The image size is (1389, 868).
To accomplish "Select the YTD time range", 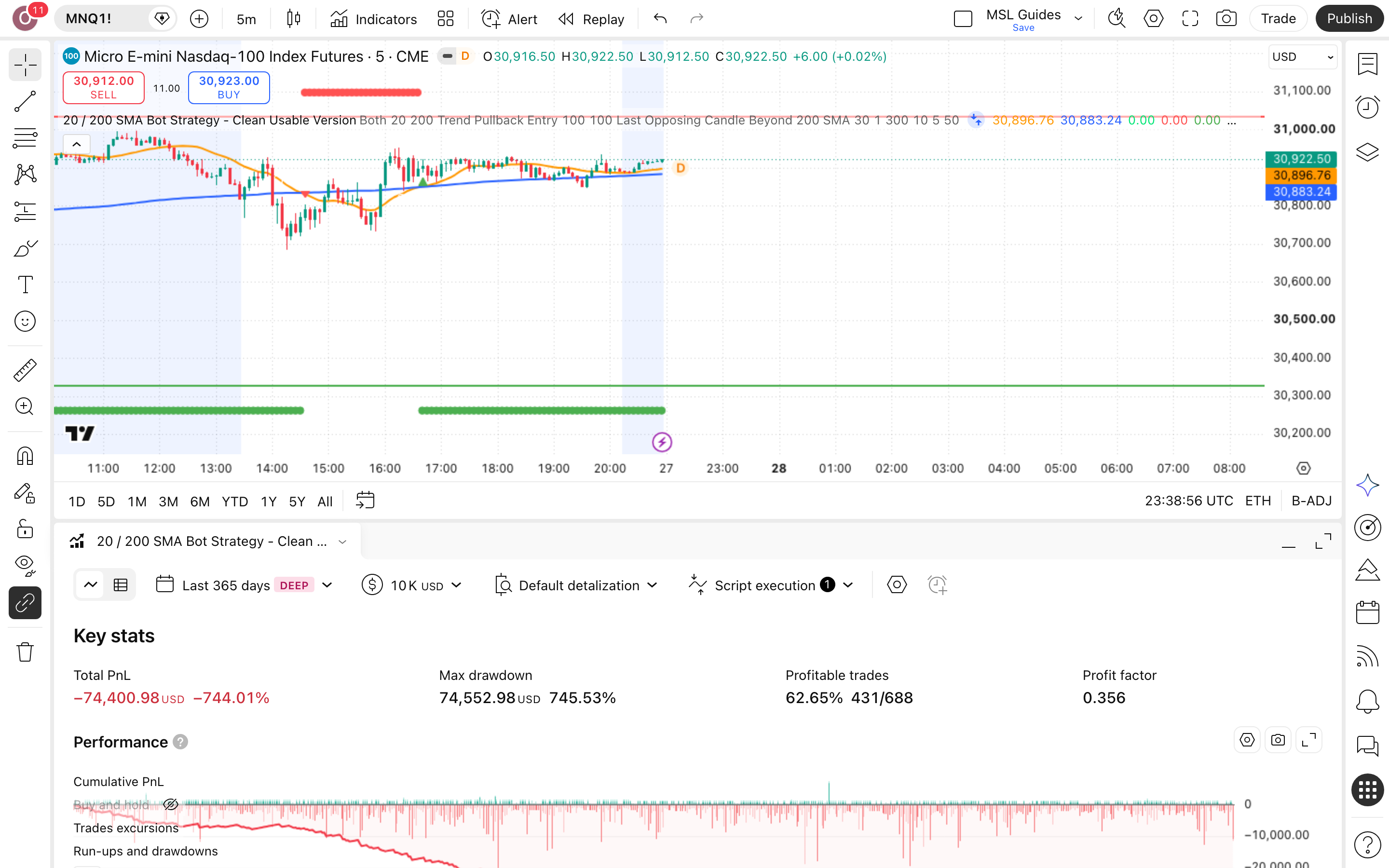I will (235, 502).
